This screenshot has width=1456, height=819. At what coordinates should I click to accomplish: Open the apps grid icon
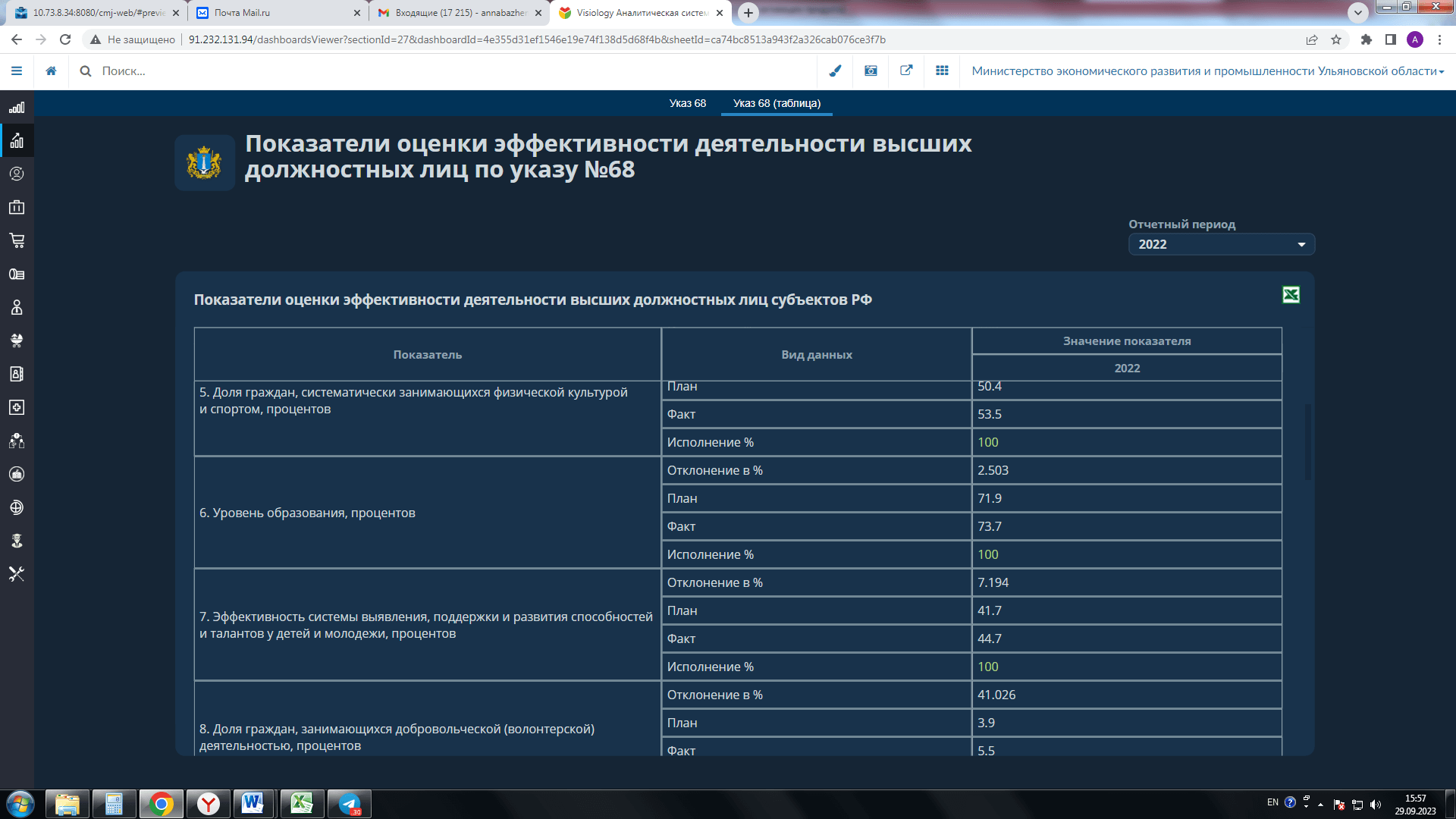click(x=942, y=71)
